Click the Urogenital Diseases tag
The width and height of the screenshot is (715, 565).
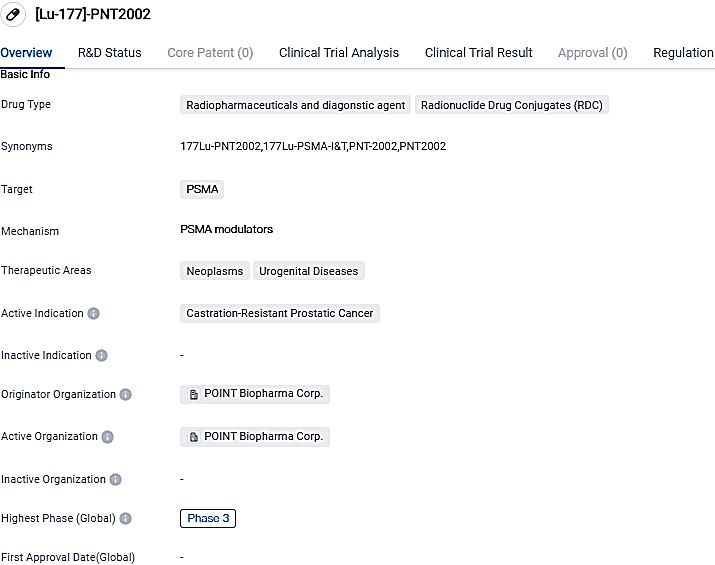(308, 271)
